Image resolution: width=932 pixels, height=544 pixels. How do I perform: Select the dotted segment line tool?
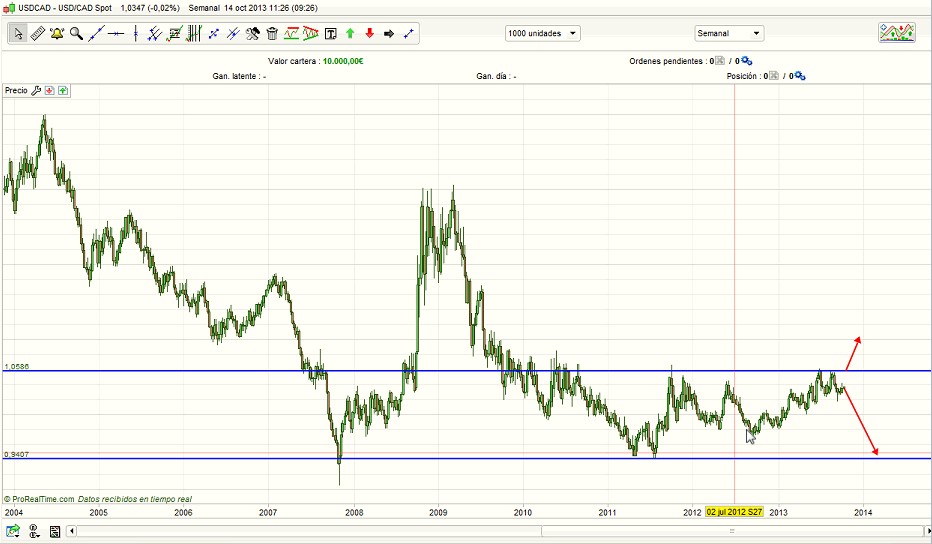point(213,34)
